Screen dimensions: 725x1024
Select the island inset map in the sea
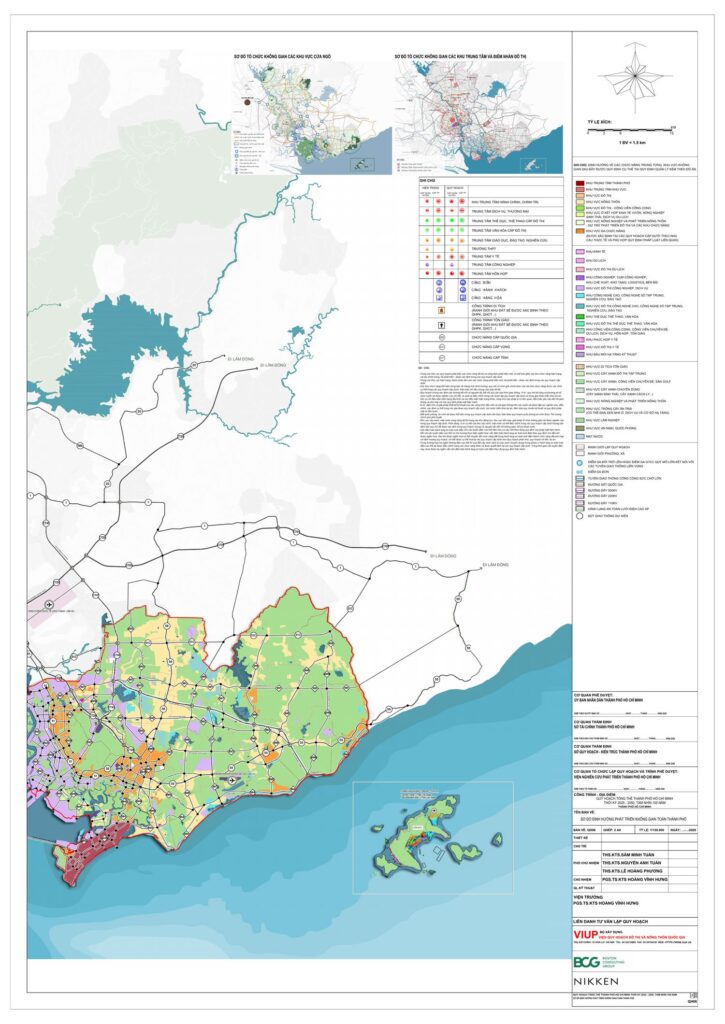433,837
